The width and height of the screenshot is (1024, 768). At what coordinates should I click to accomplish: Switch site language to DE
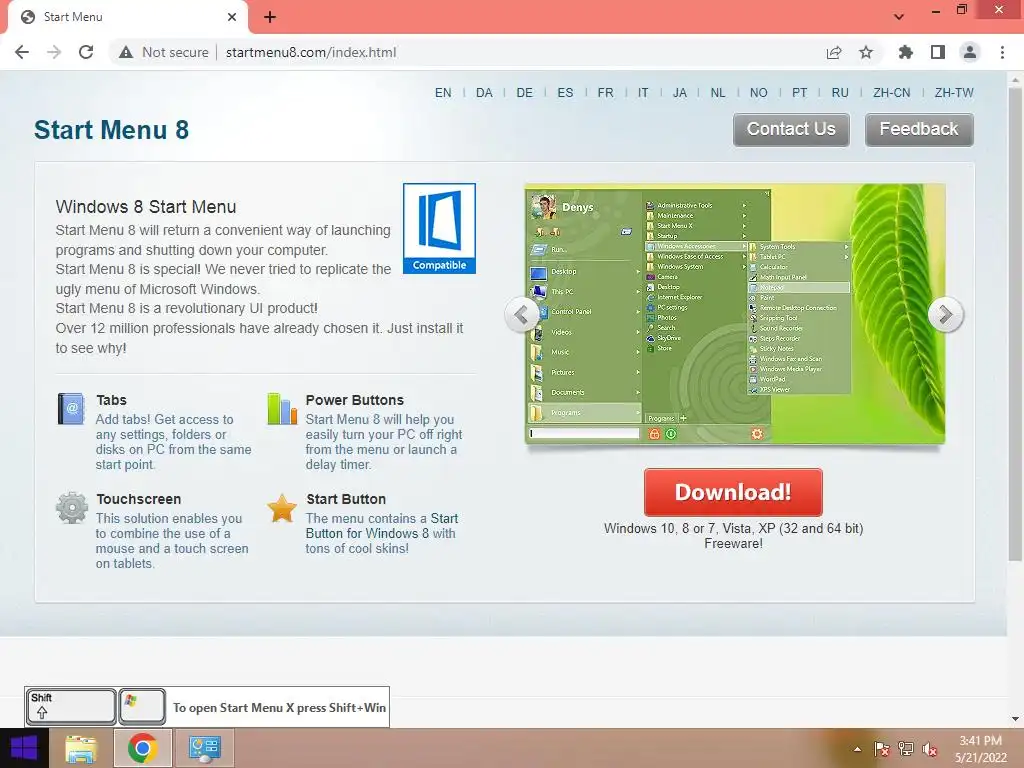[x=524, y=93]
